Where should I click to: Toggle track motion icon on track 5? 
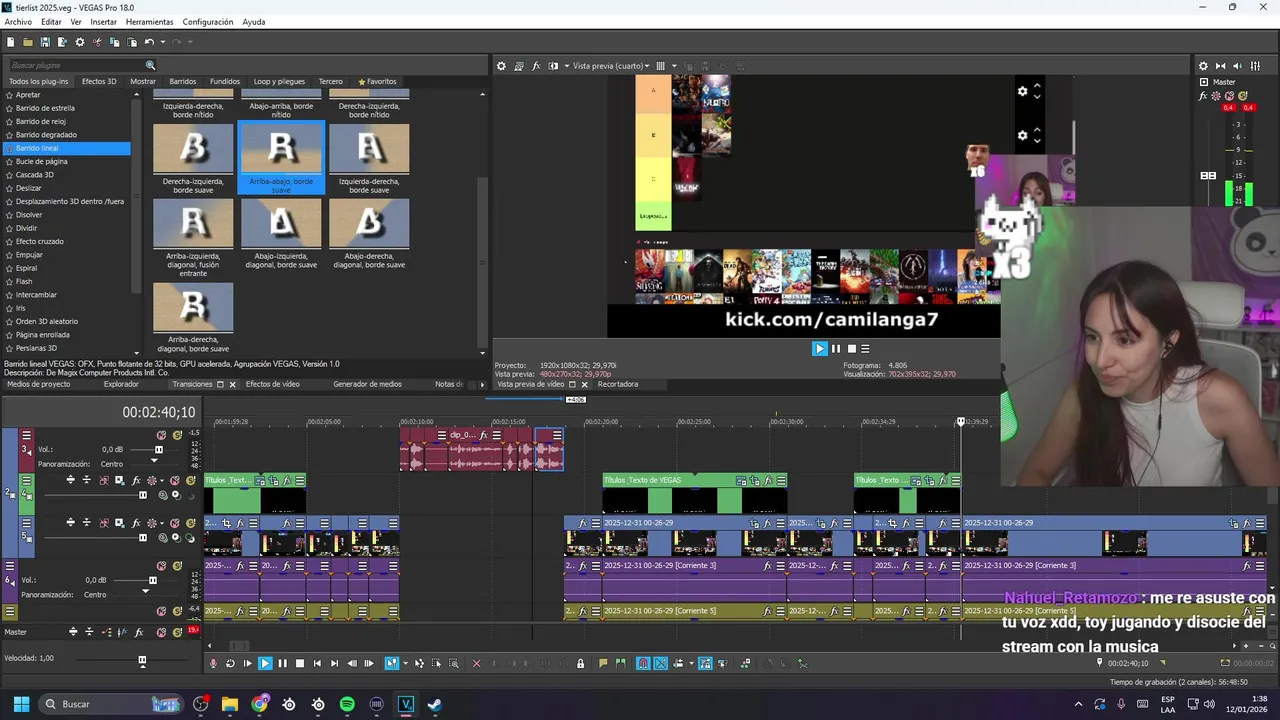pos(119,523)
